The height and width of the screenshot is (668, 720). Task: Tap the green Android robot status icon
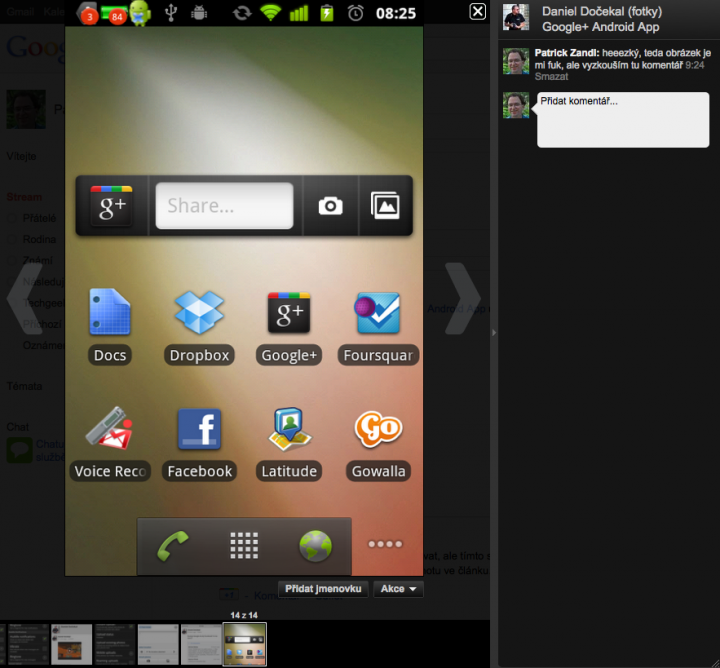pyautogui.click(x=140, y=13)
